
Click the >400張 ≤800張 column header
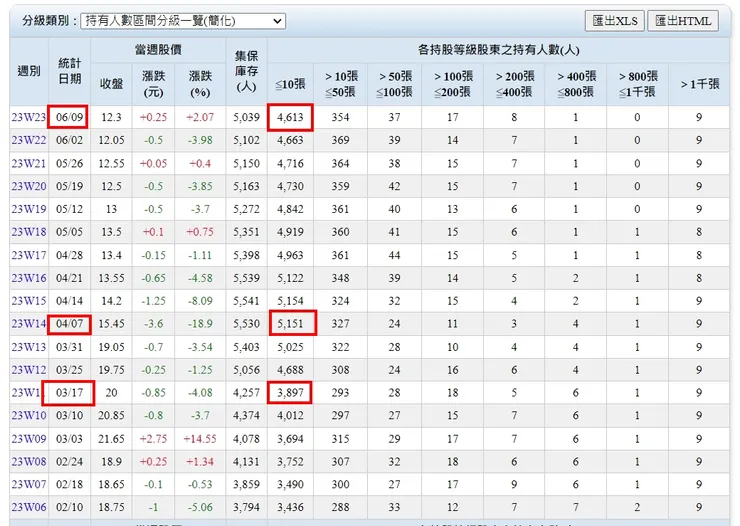click(x=575, y=84)
